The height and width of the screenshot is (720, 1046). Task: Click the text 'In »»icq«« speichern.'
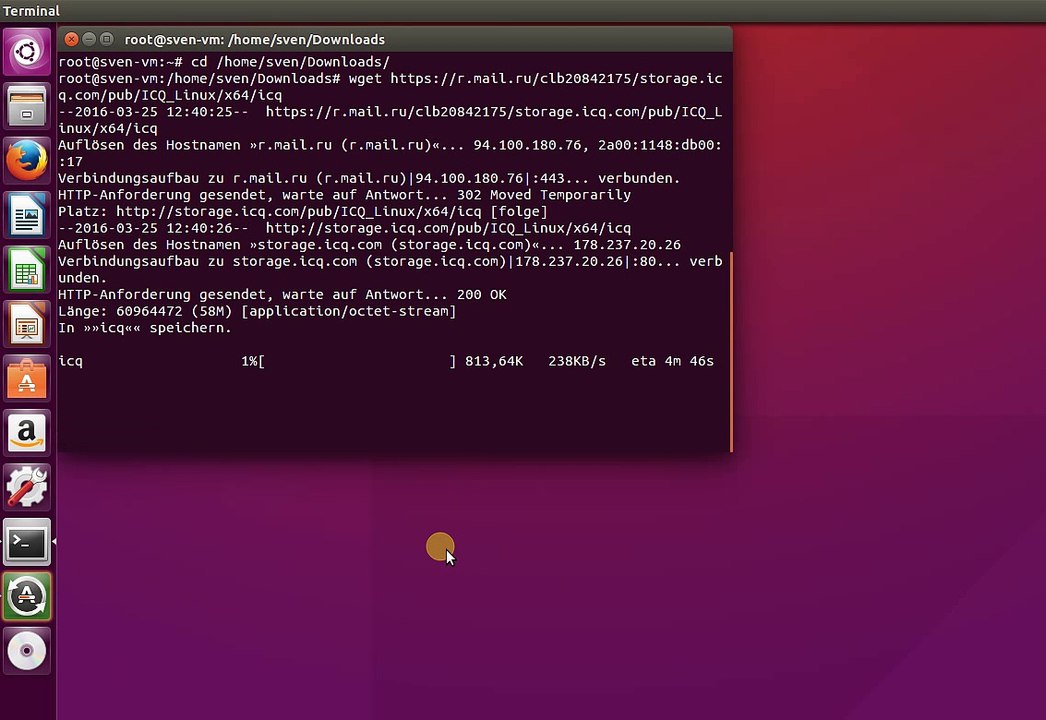145,328
